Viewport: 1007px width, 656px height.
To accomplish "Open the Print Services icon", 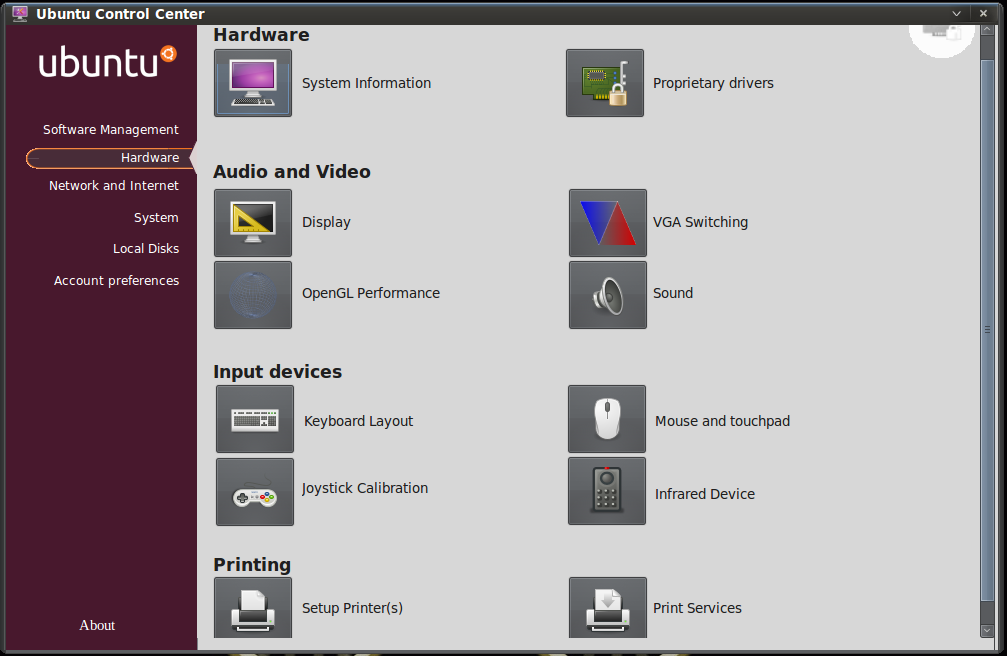I will 608,608.
